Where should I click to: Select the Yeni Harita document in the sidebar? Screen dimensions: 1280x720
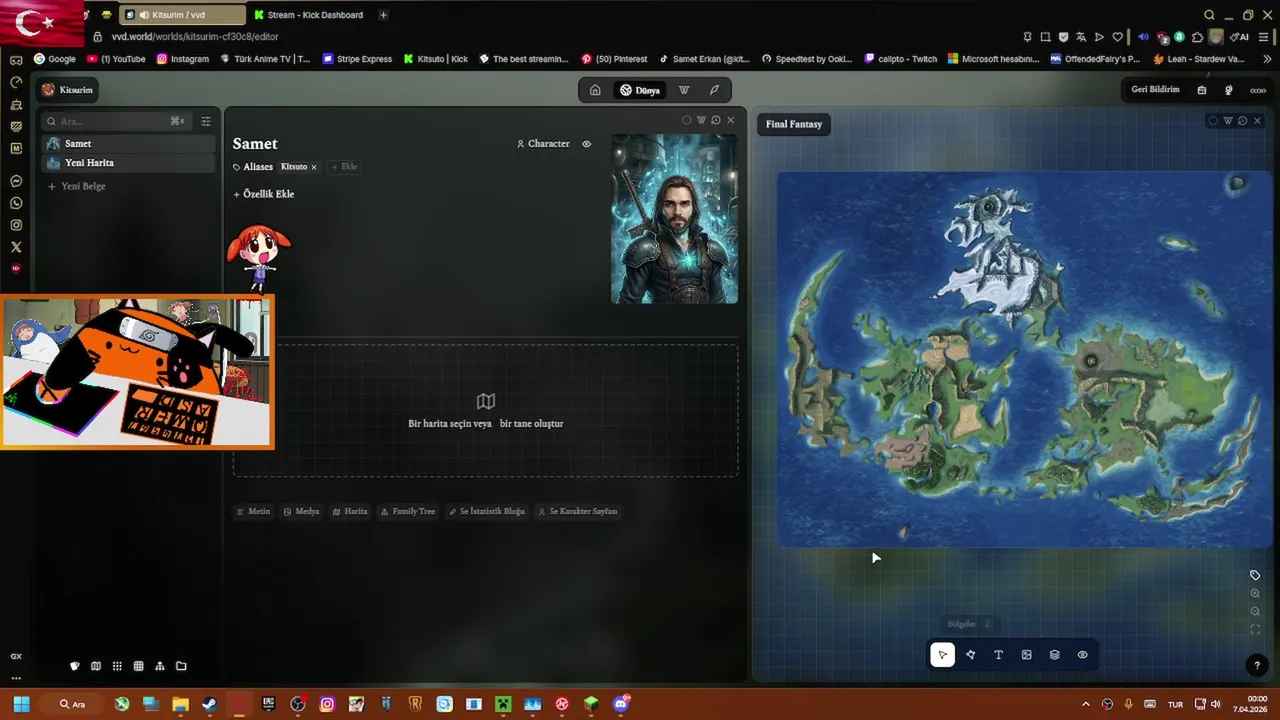(128, 163)
